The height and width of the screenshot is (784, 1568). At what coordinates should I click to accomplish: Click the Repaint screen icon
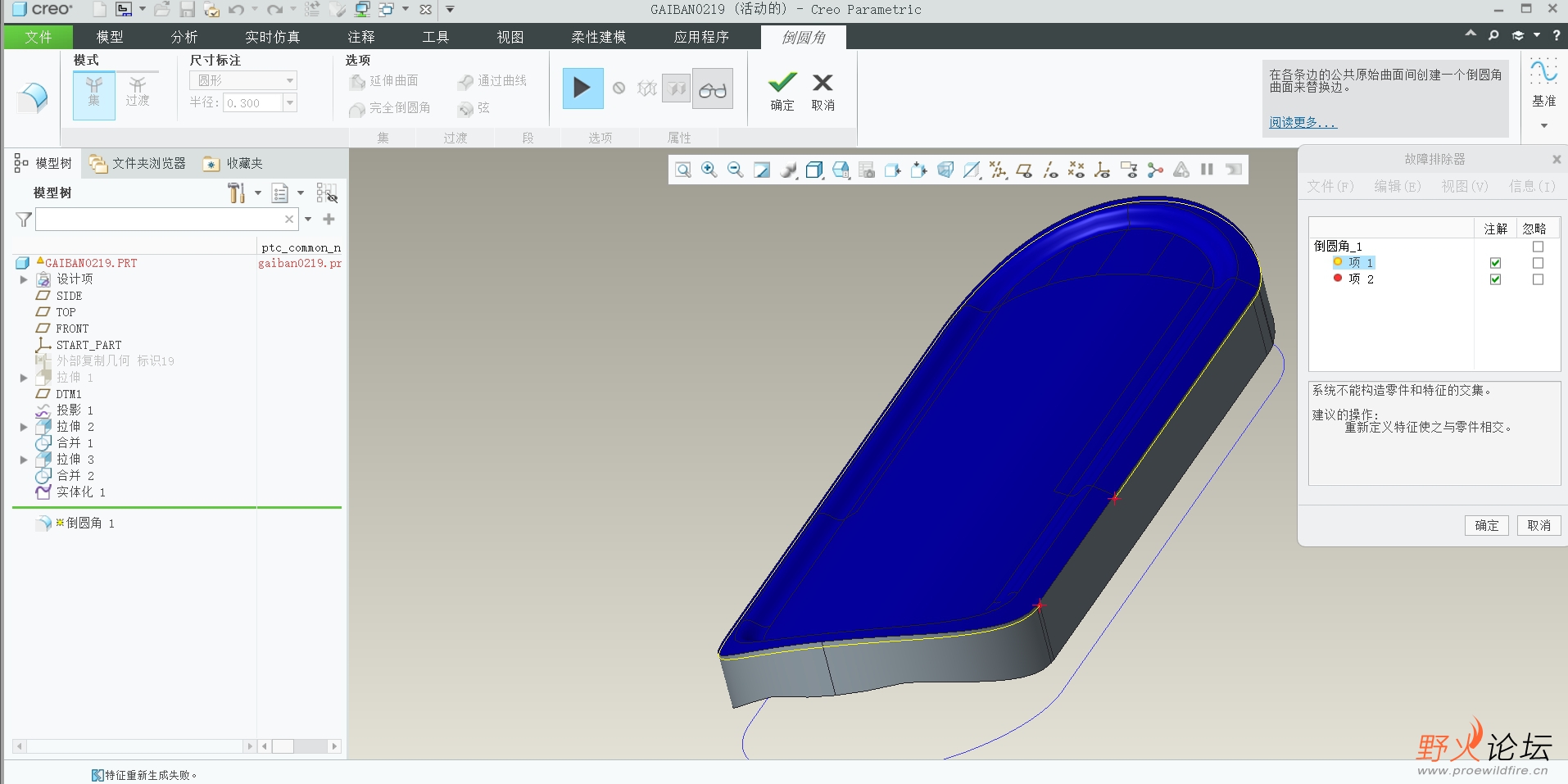point(762,170)
